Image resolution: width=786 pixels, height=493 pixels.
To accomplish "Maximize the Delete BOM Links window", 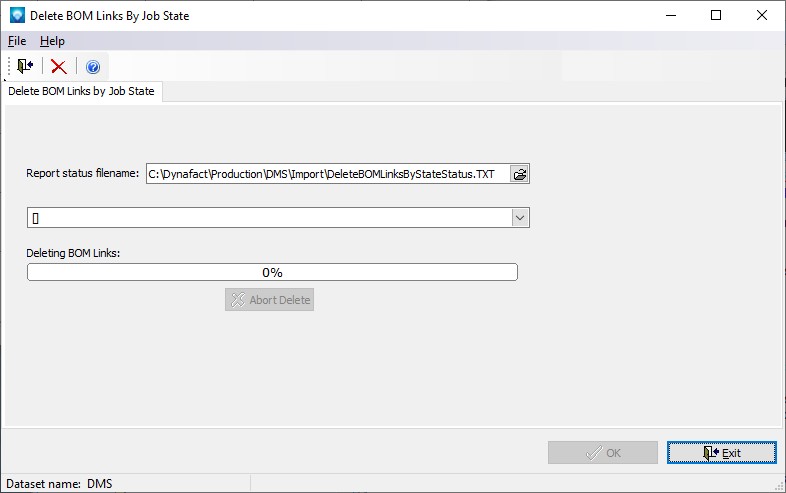I will (x=715, y=15).
